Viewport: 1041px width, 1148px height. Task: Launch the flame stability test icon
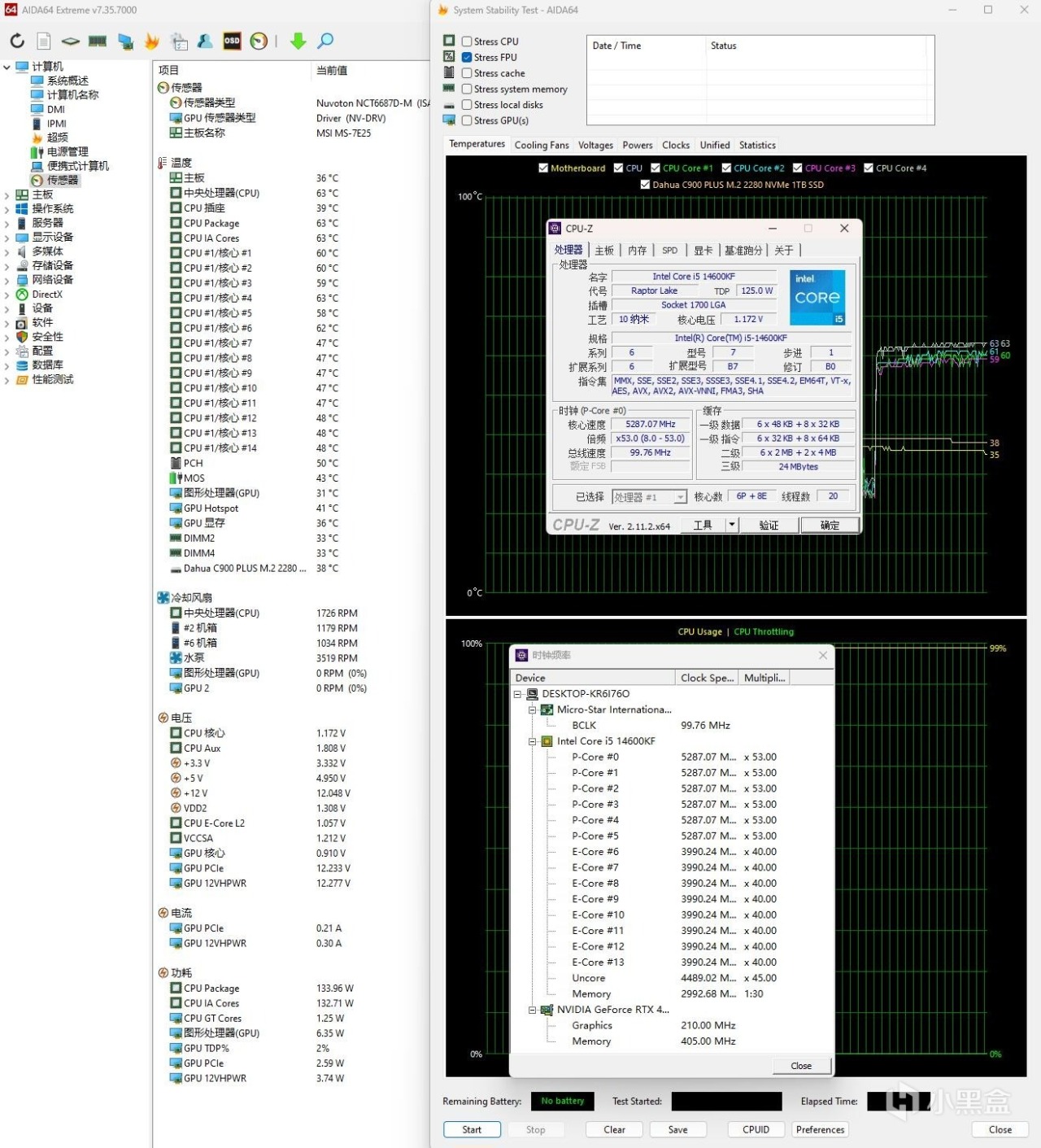(x=152, y=41)
